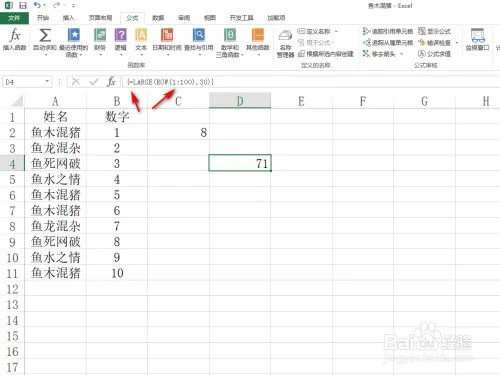The height and width of the screenshot is (375, 500).
Task: Open the Watch Window (监视窗口)
Action: [478, 39]
